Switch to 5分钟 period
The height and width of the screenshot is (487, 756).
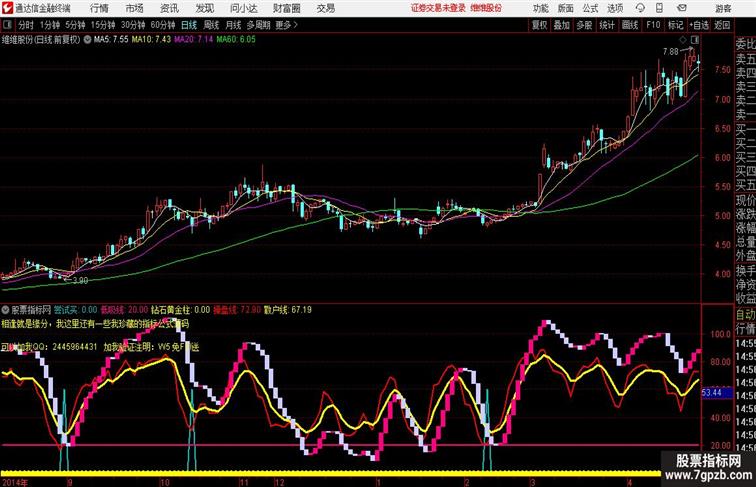[x=75, y=25]
